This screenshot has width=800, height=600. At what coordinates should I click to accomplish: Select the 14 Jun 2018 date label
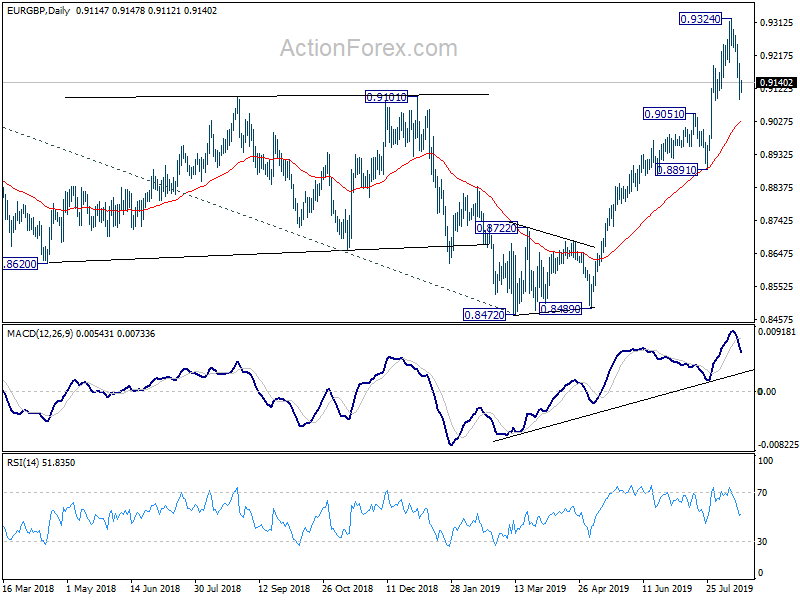pyautogui.click(x=155, y=589)
